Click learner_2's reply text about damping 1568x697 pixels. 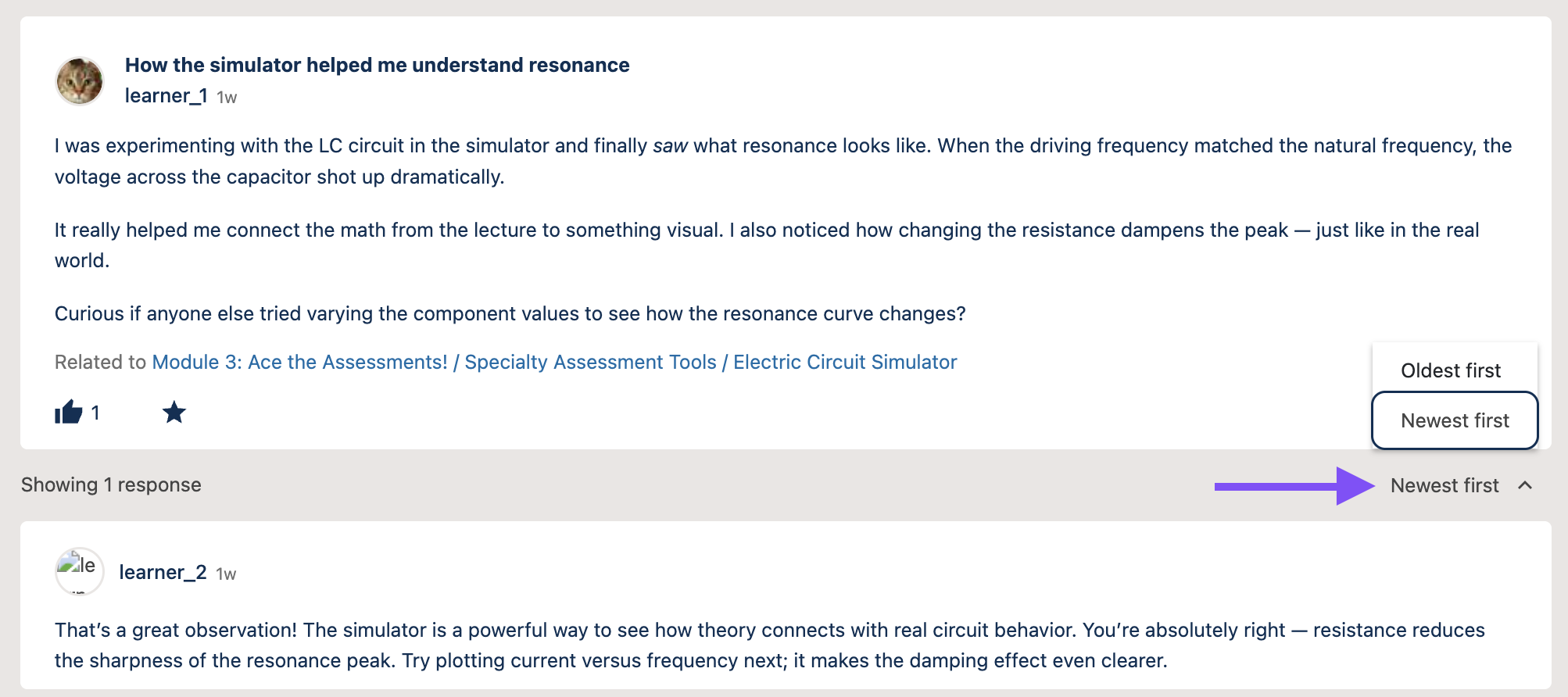point(610,645)
